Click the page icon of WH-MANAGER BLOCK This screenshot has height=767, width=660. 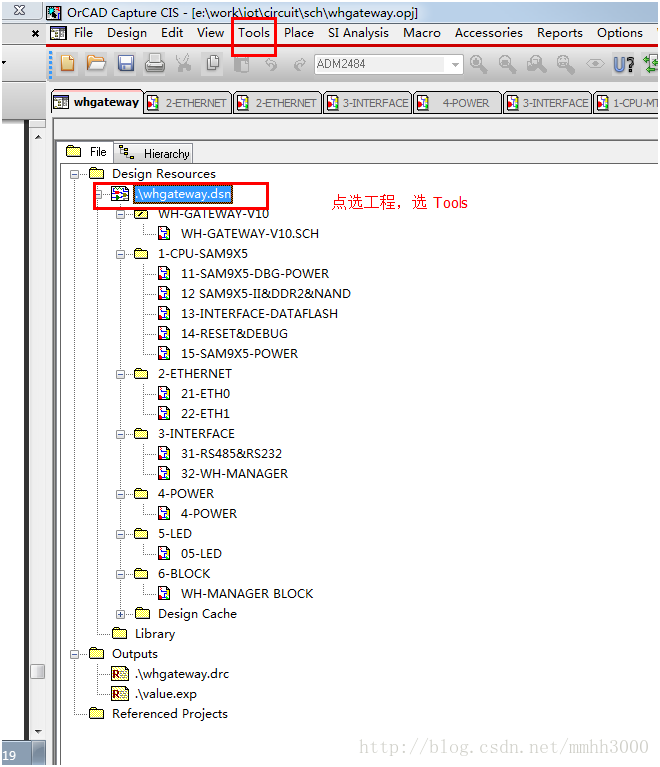[x=164, y=593]
